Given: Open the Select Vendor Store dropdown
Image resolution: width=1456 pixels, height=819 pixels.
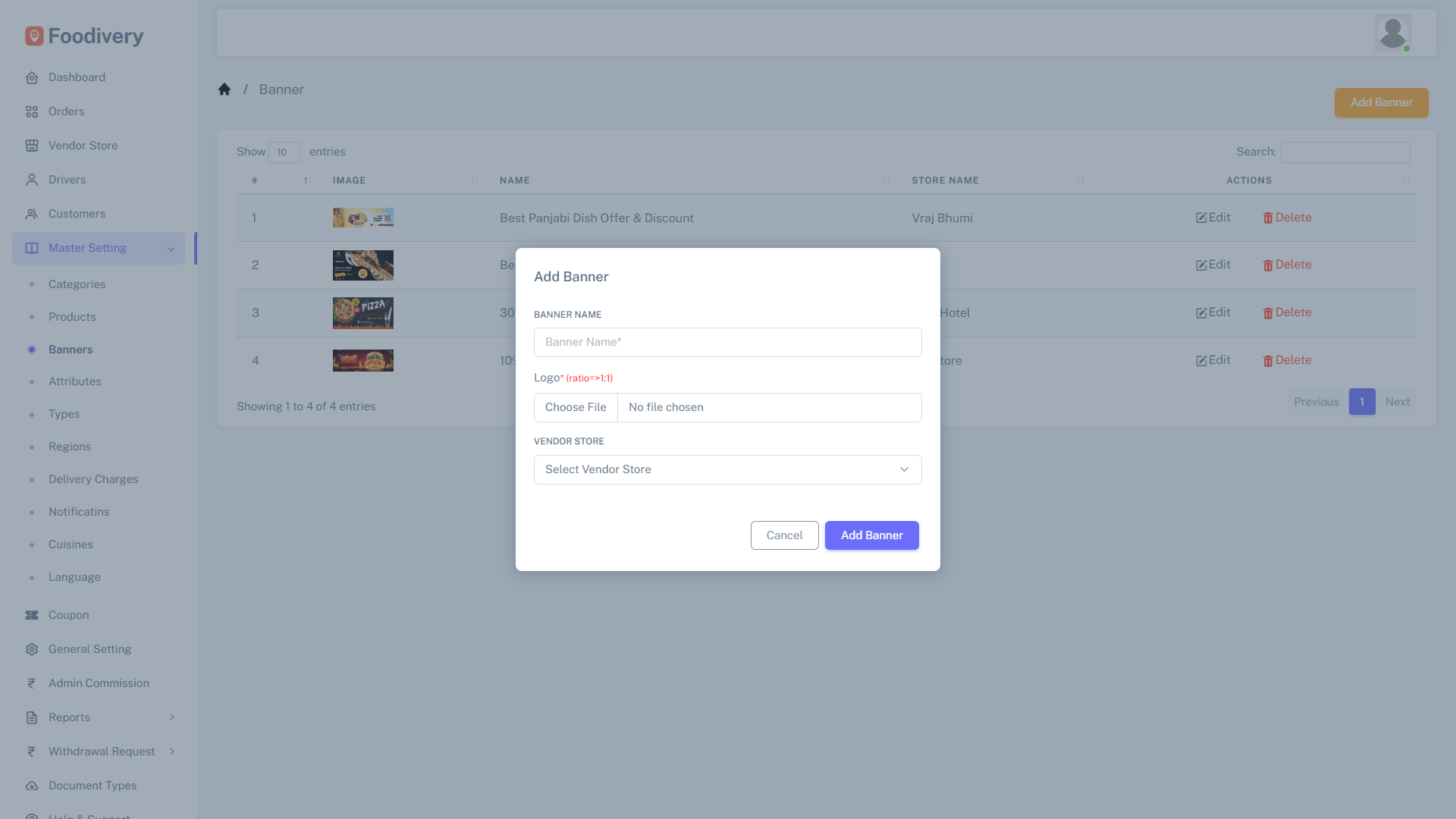Looking at the screenshot, I should click(x=727, y=469).
